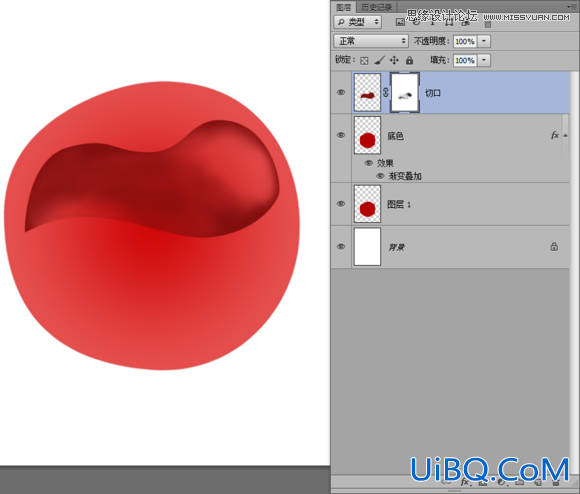Click the 切口 layer mask thumbnail
Image resolution: width=580 pixels, height=494 pixels.
pos(405,92)
